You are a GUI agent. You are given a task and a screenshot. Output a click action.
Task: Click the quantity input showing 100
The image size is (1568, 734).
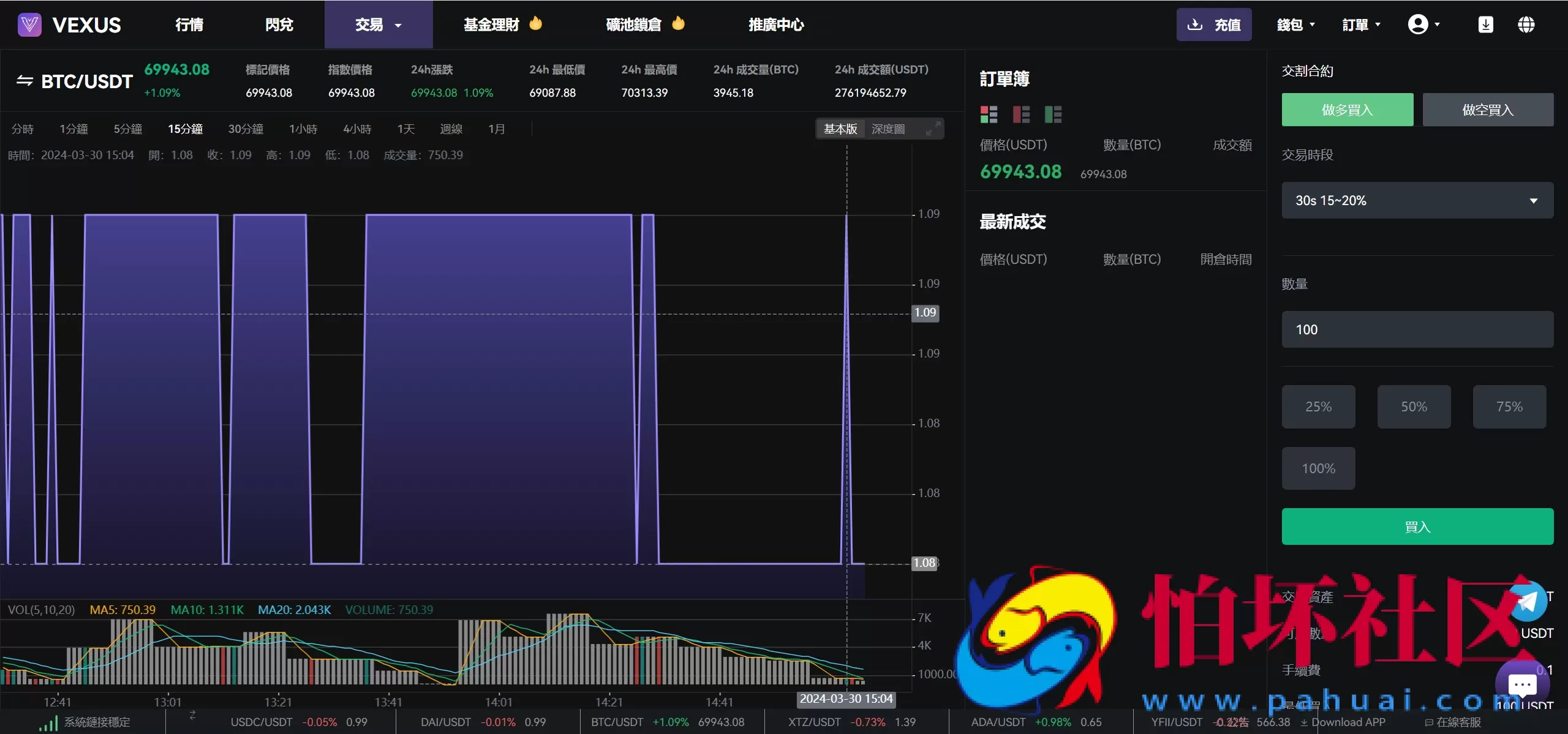point(1417,329)
